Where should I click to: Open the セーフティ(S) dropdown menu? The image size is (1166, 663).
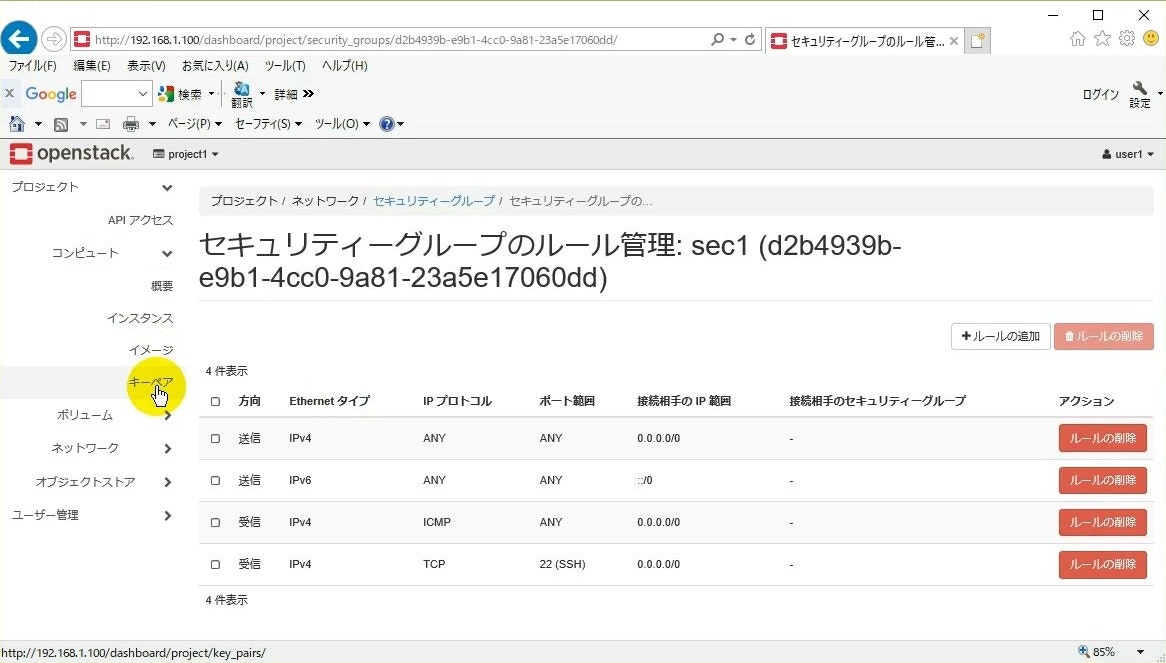(268, 124)
